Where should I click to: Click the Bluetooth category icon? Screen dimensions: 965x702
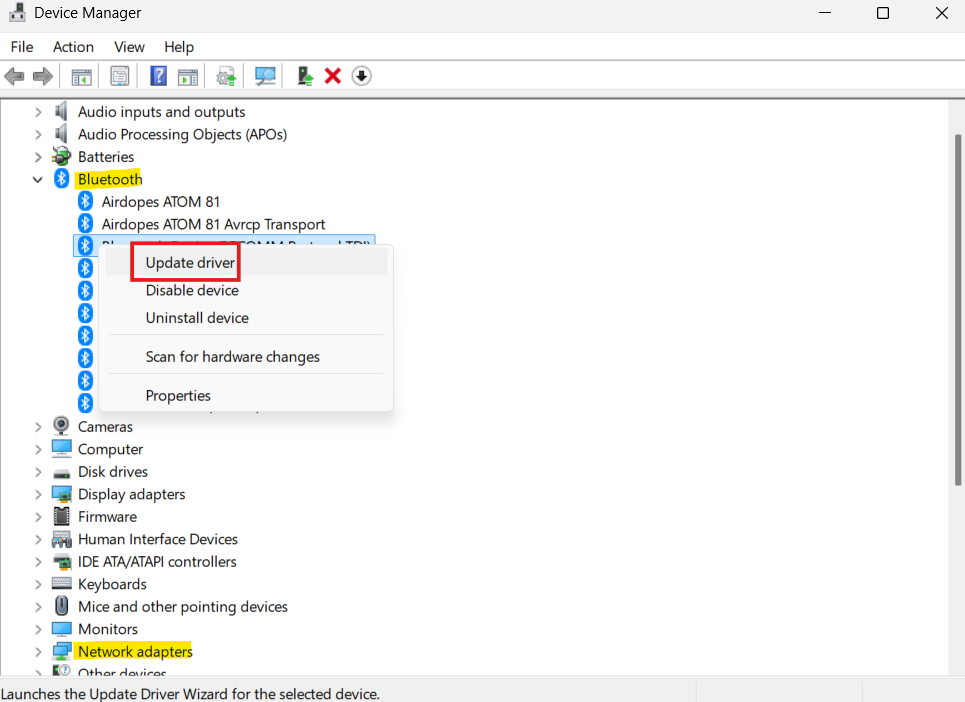click(x=62, y=178)
